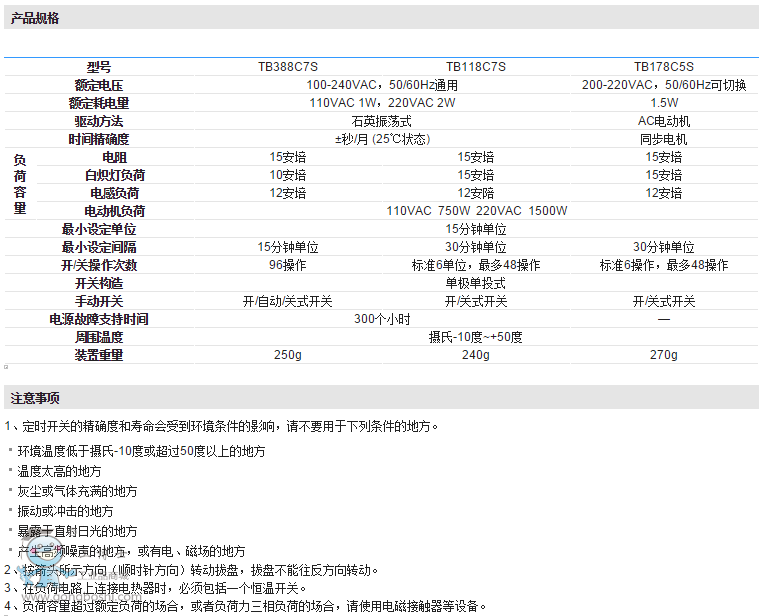Click the 300个小时 power backup value

coord(382,319)
